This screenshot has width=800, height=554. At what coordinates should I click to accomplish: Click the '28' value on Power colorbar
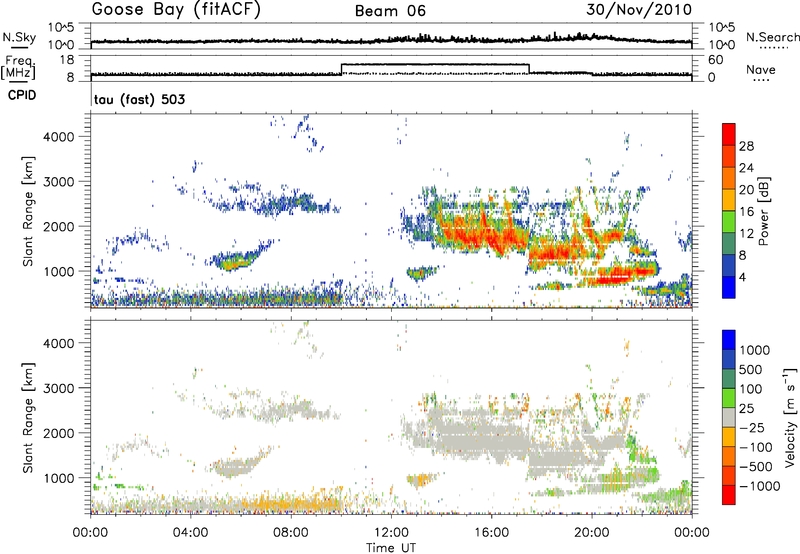pyautogui.click(x=746, y=146)
